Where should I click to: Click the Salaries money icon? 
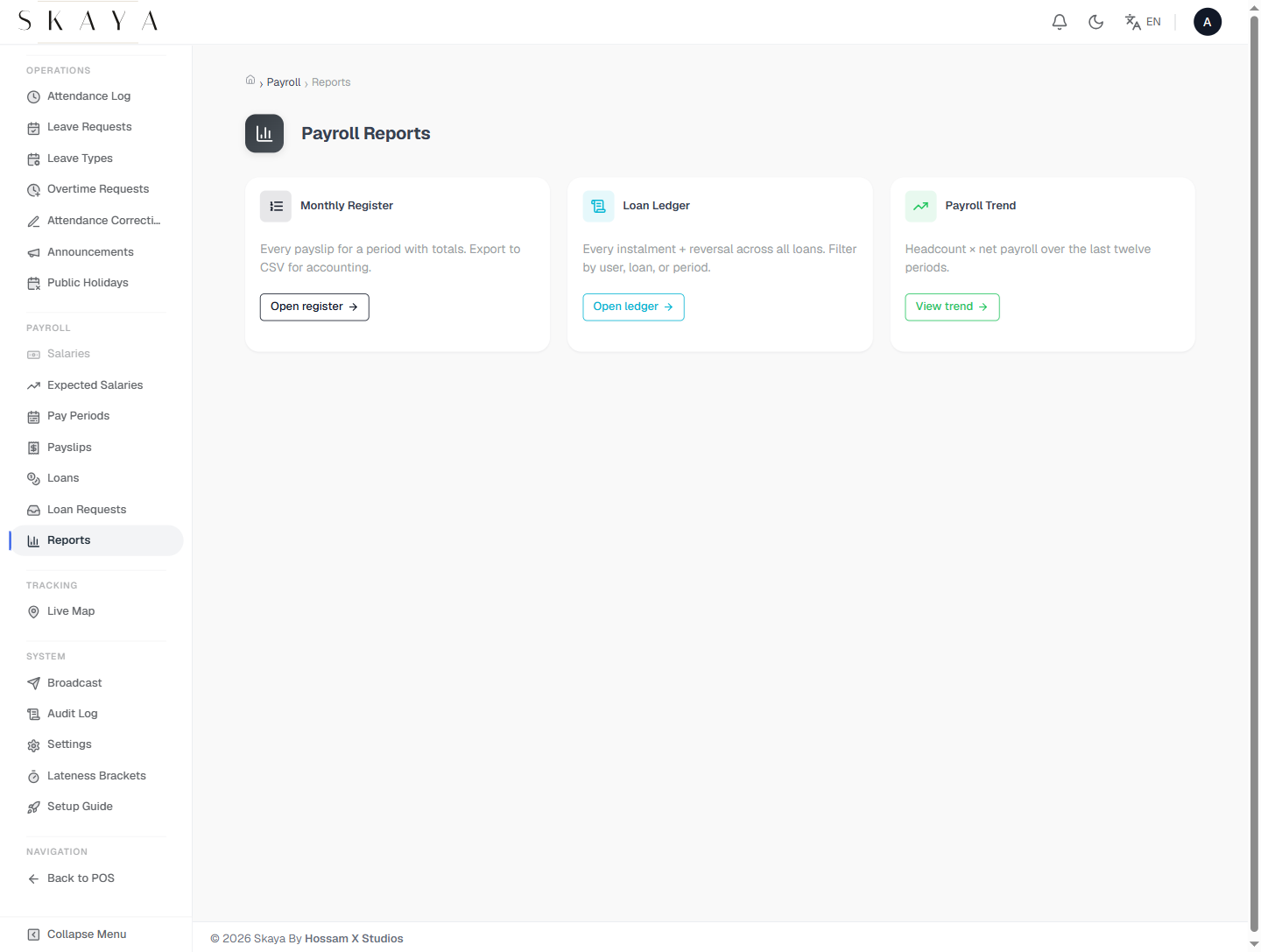tap(33, 355)
